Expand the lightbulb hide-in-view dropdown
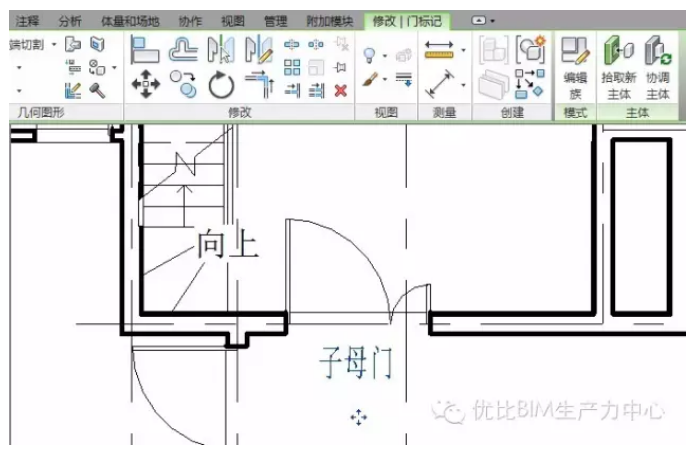Image resolution: width=699 pixels, height=457 pixels. click(385, 53)
